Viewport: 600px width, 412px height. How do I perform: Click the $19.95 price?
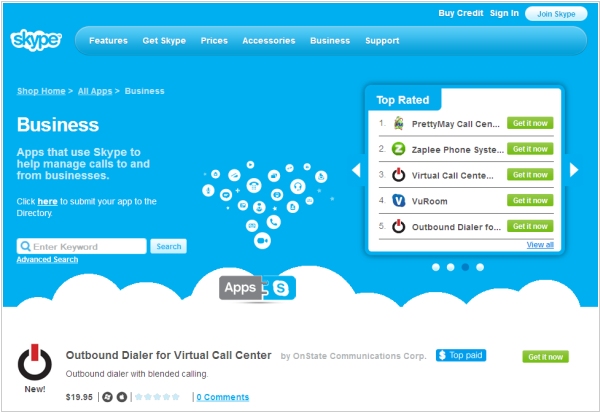(x=79, y=397)
